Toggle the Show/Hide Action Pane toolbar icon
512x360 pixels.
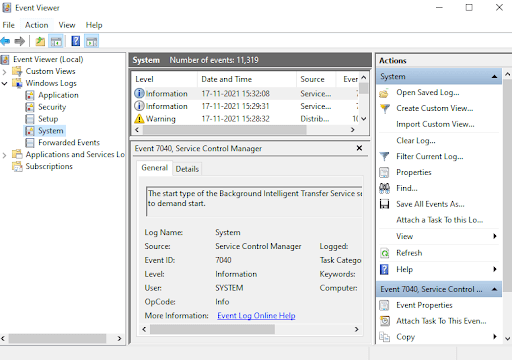click(x=91, y=41)
